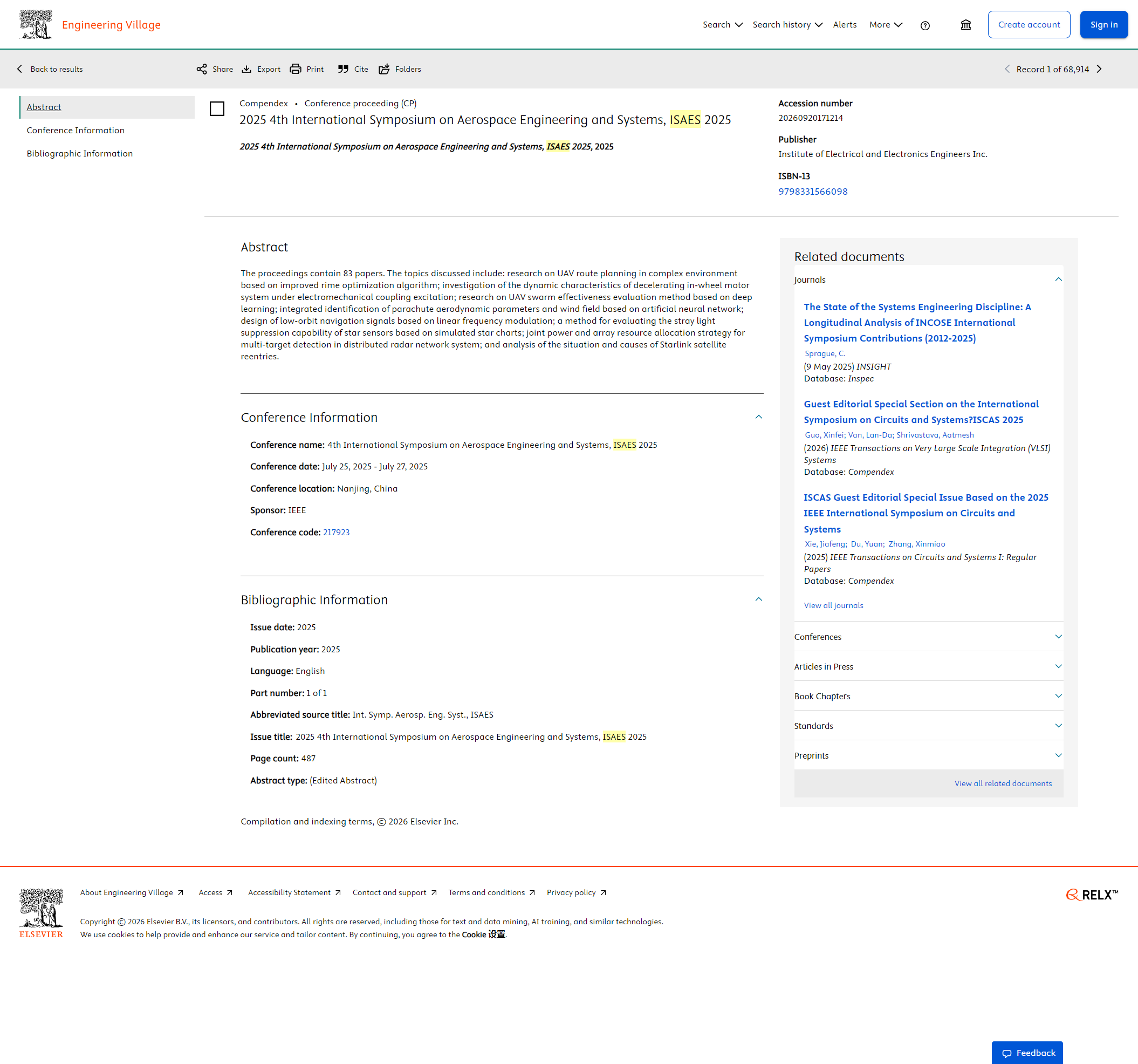The width and height of the screenshot is (1138, 1064).
Task: Click the Export download icon
Action: pos(246,69)
